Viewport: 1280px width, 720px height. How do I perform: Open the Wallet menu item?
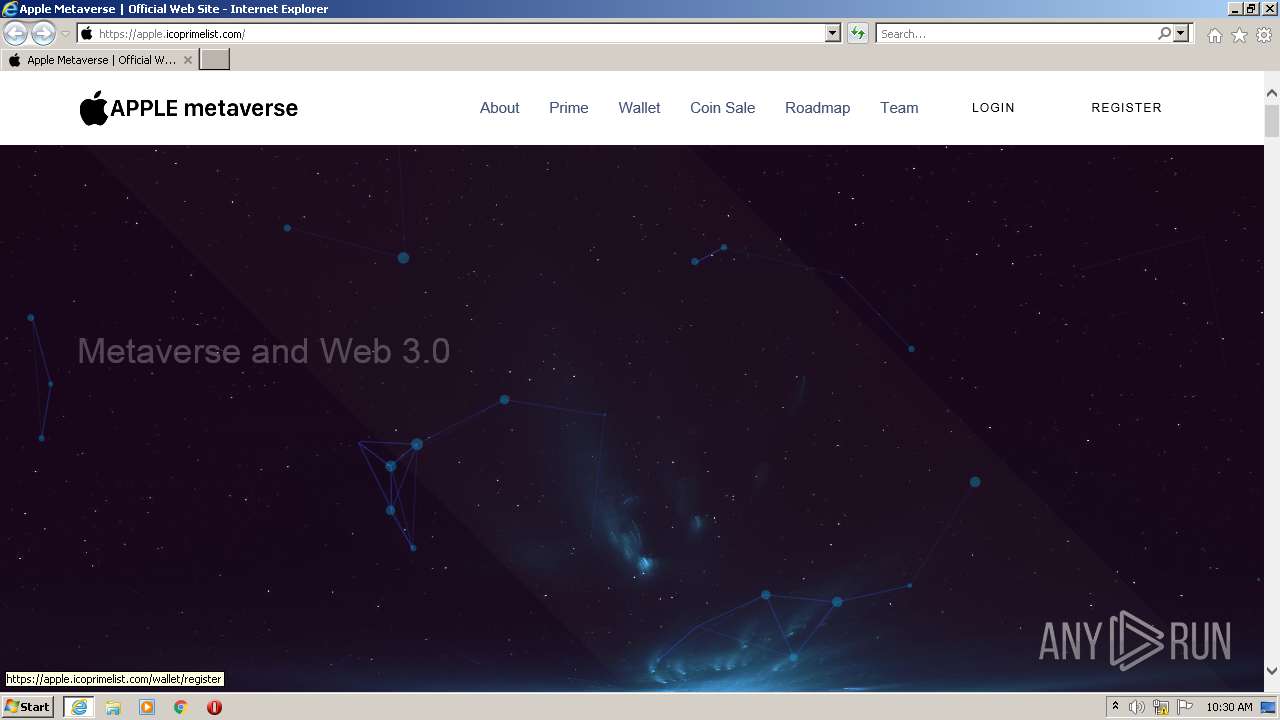639,108
